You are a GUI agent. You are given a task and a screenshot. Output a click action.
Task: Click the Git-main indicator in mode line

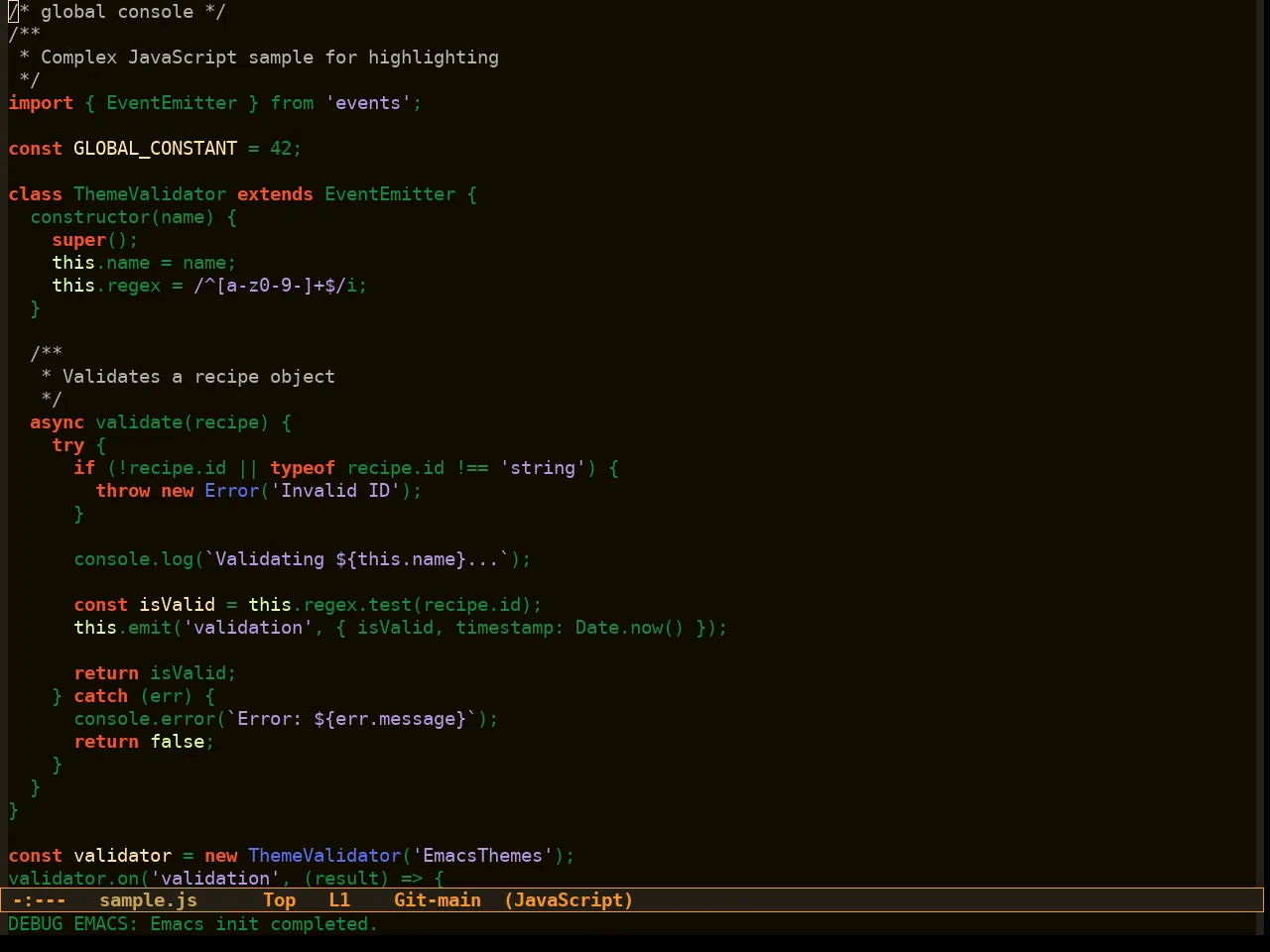point(438,900)
